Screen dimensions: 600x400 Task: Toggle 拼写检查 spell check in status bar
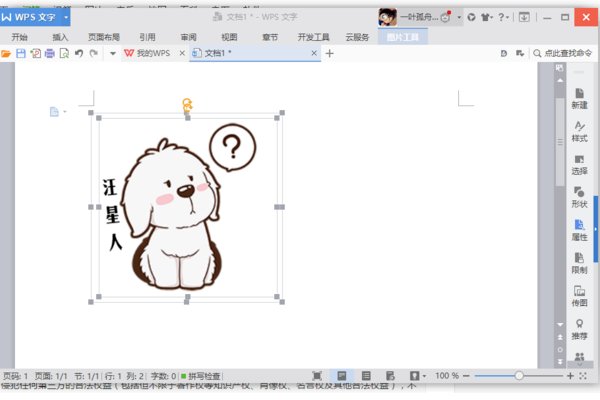(x=201, y=375)
